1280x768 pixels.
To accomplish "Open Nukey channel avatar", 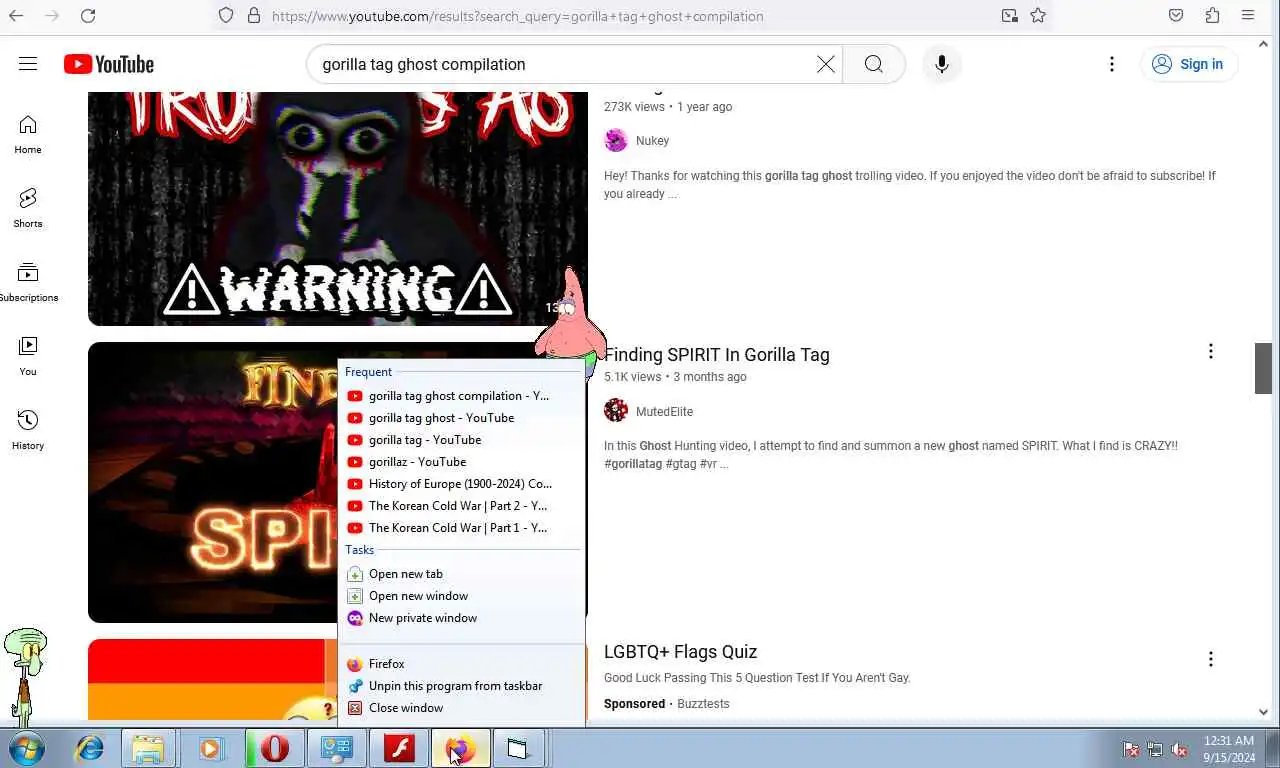I will click(616, 141).
